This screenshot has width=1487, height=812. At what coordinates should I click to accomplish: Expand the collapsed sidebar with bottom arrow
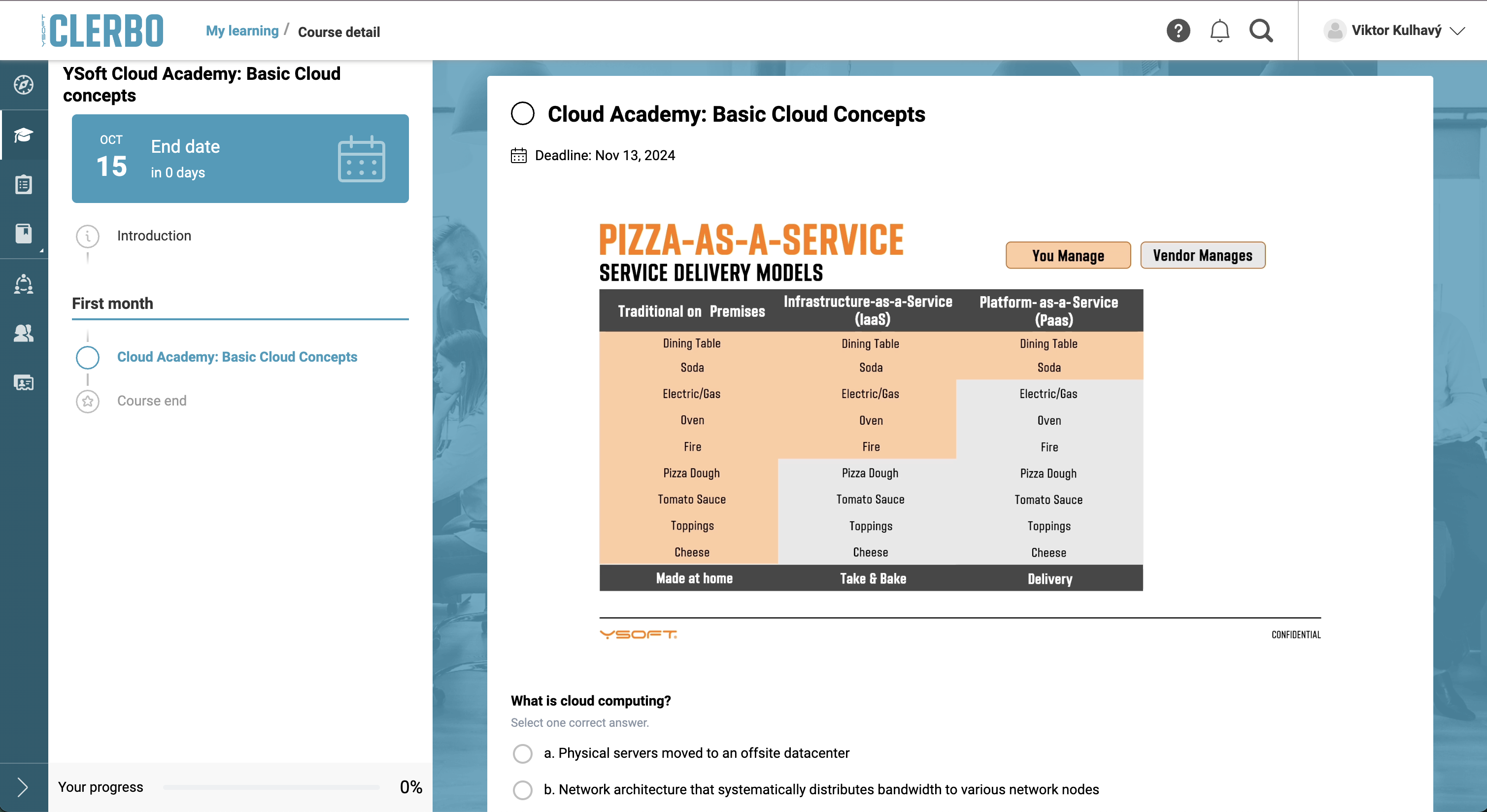pos(24,786)
